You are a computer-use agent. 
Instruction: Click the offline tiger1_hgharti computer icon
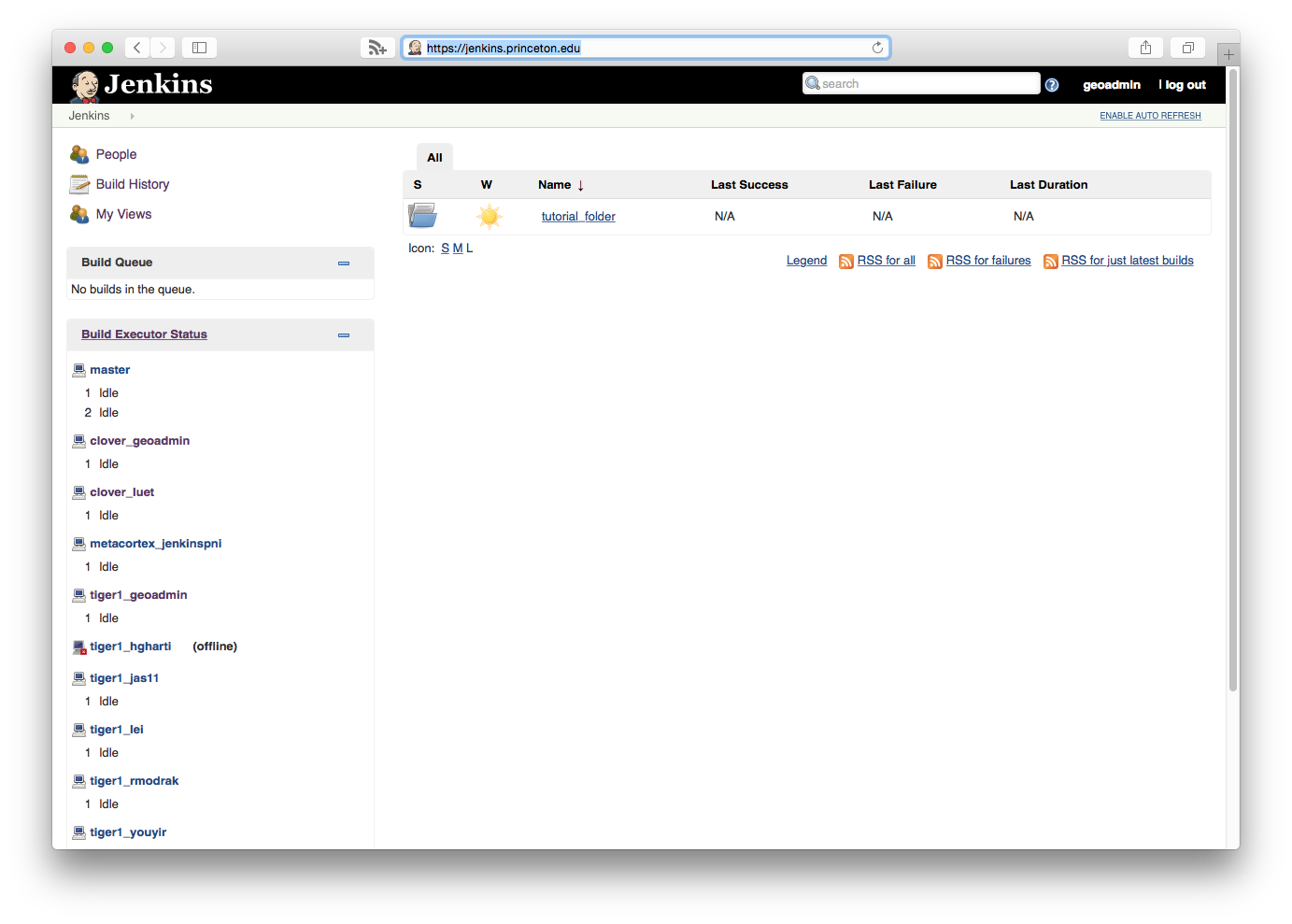click(x=79, y=647)
